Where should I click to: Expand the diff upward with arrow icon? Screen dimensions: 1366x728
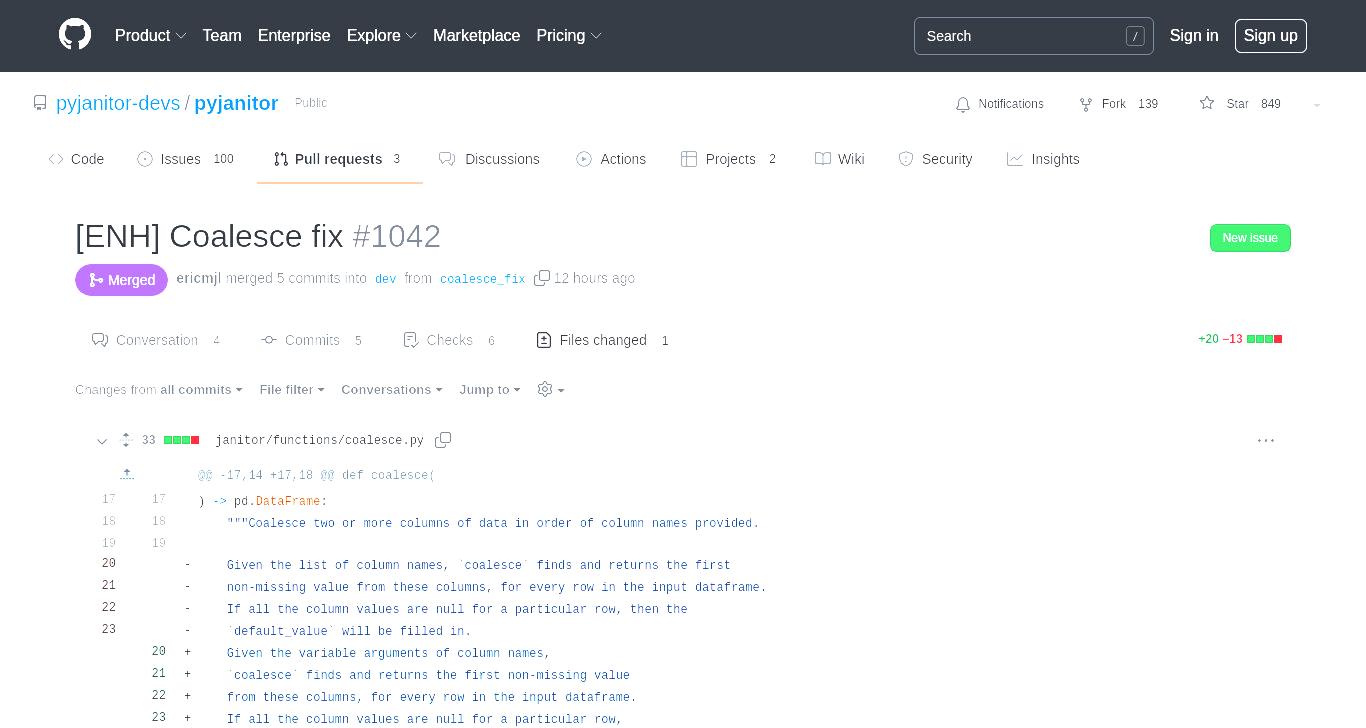[127, 475]
